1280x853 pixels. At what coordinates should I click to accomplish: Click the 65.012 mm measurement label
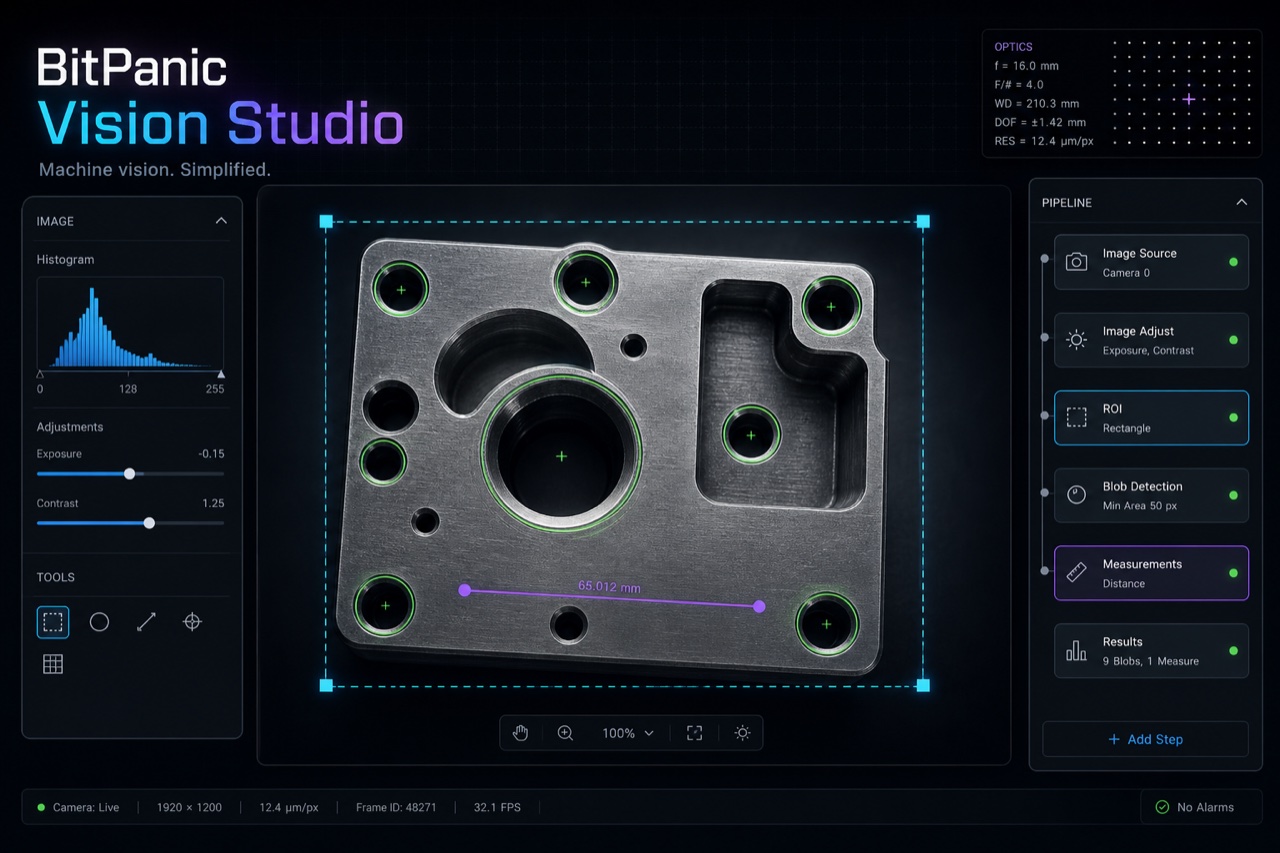(x=609, y=587)
